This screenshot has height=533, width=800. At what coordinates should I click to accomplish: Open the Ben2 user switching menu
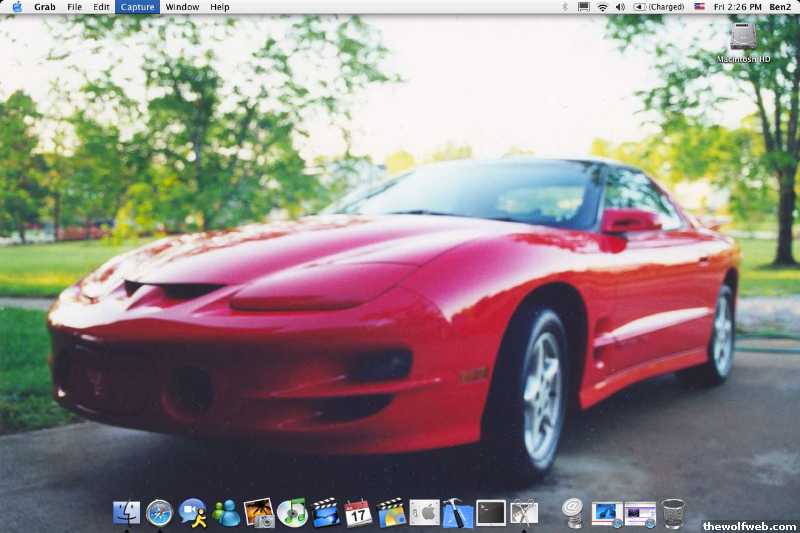tap(780, 7)
